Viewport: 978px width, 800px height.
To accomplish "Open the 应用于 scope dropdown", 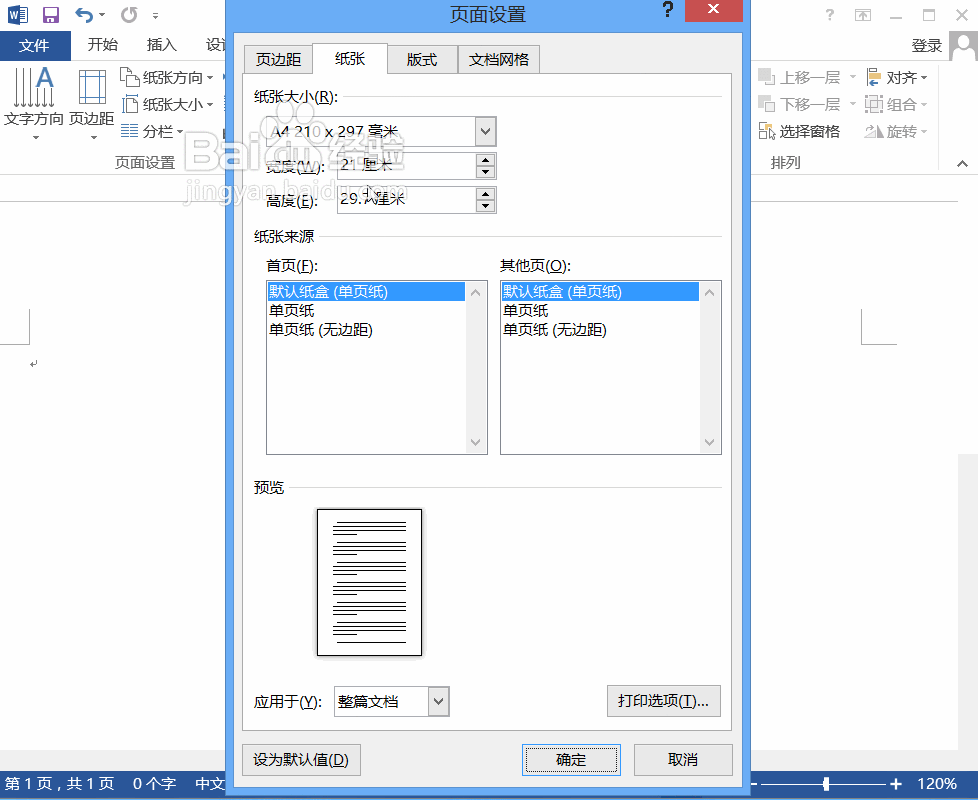I will [437, 701].
